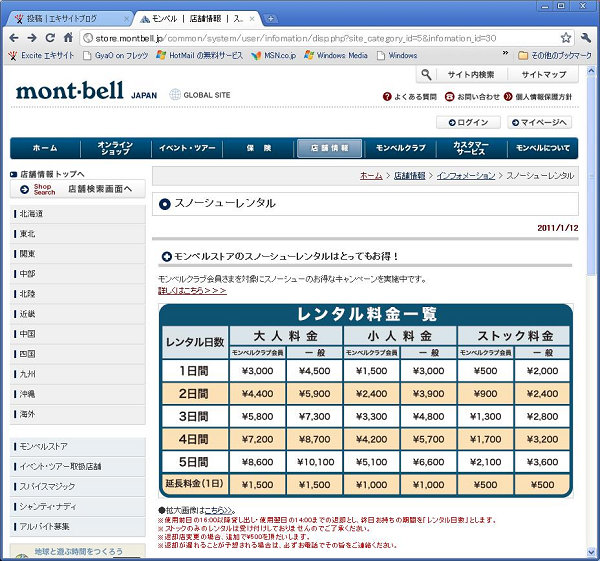Close the エキサイトブログ tab

126,19
